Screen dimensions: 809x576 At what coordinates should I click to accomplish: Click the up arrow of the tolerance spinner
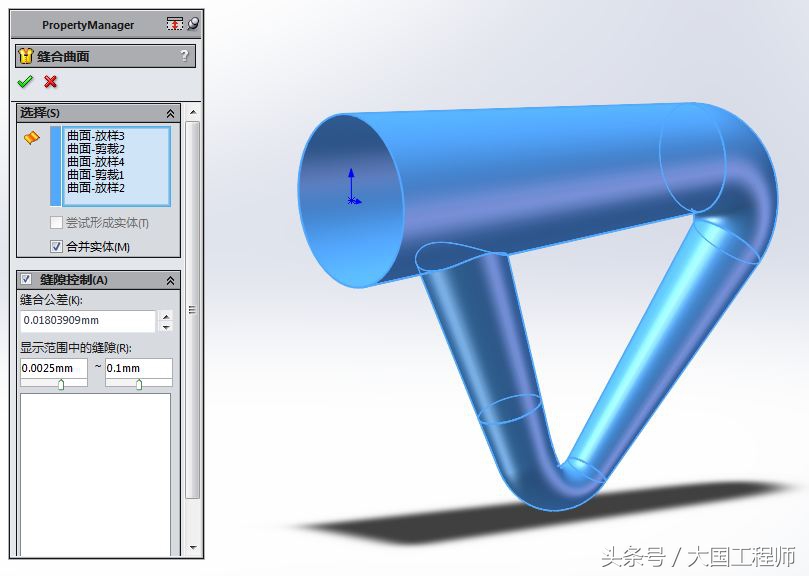167,314
